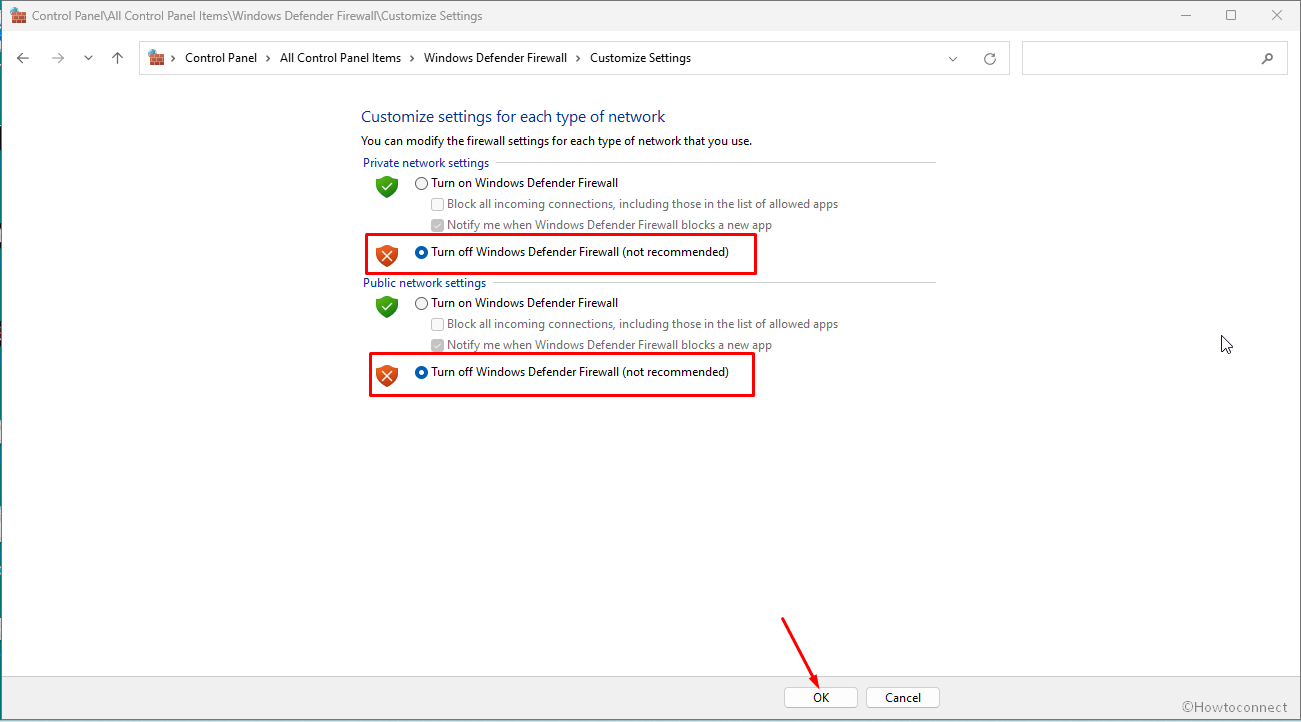Expand chevron after Windows Defender Firewall breadcrumb
The width and height of the screenshot is (1301, 722).
tap(578, 58)
